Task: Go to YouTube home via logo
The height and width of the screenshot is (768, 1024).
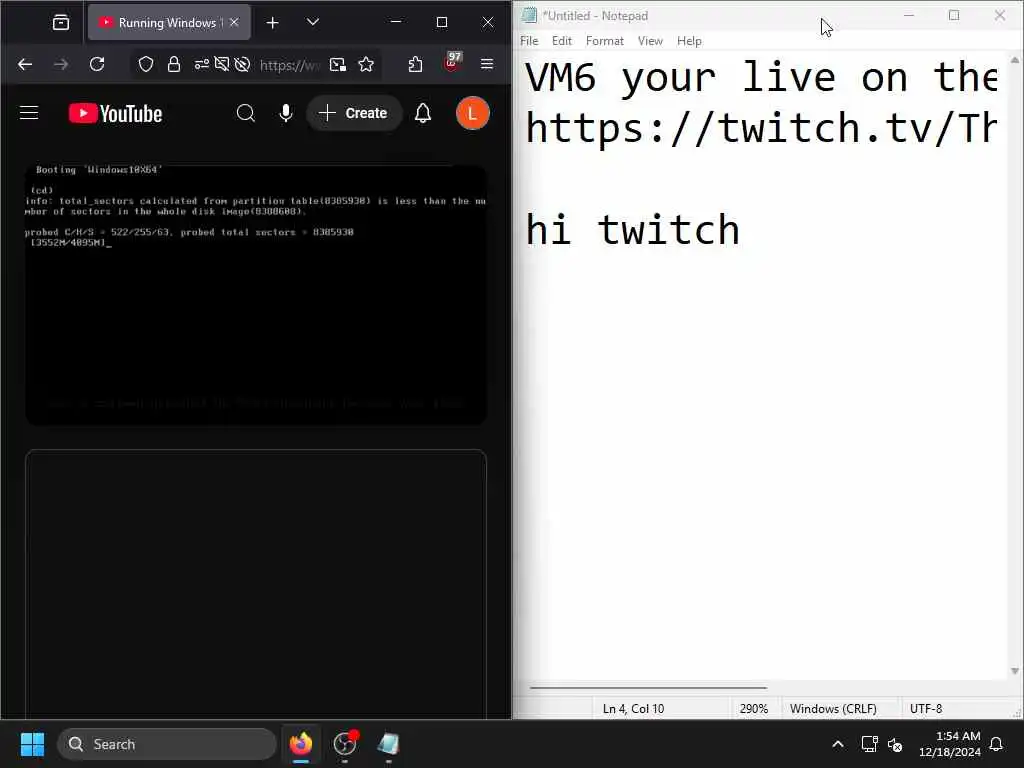Action: [116, 114]
